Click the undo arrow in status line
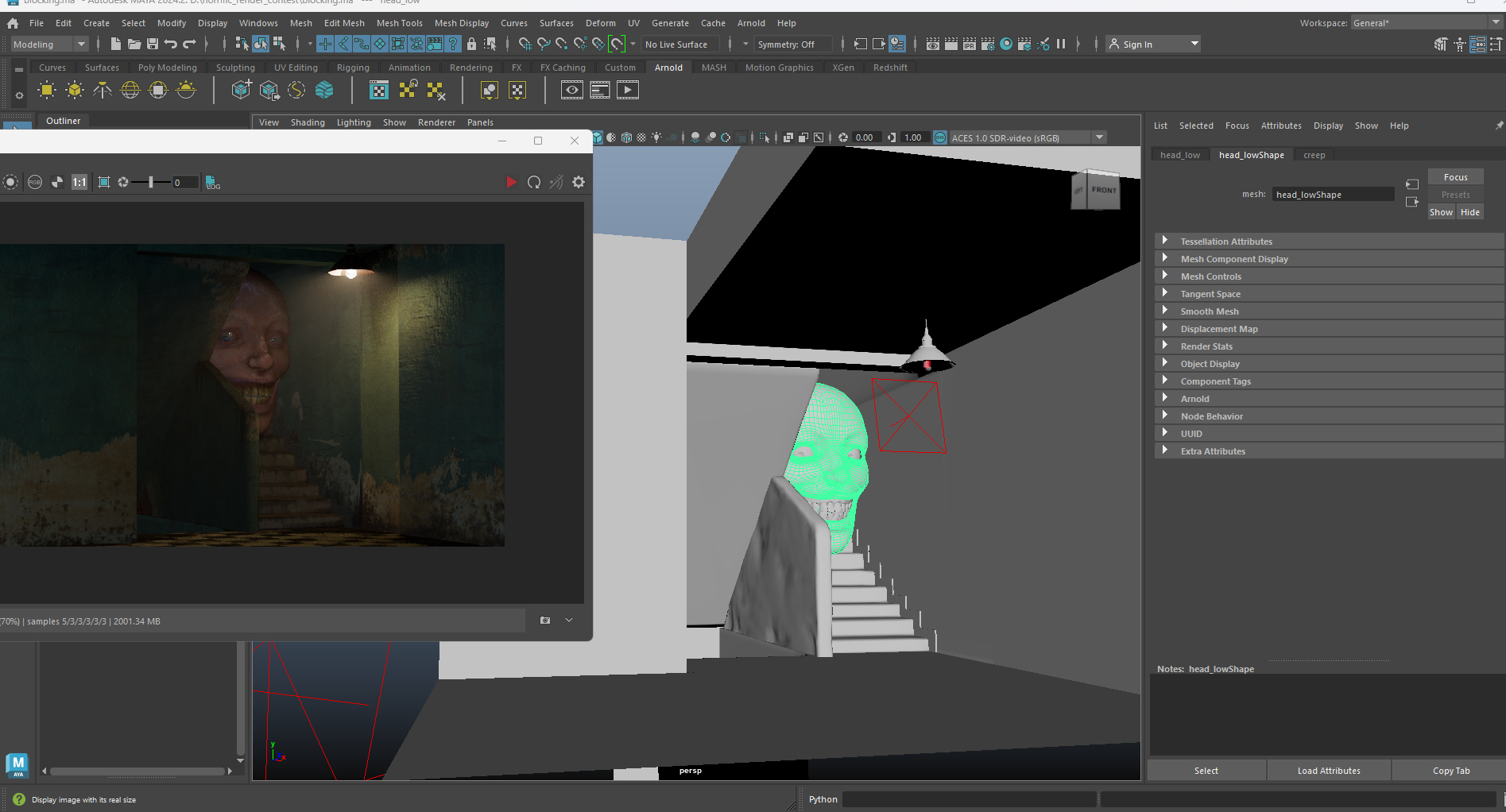 click(x=170, y=44)
